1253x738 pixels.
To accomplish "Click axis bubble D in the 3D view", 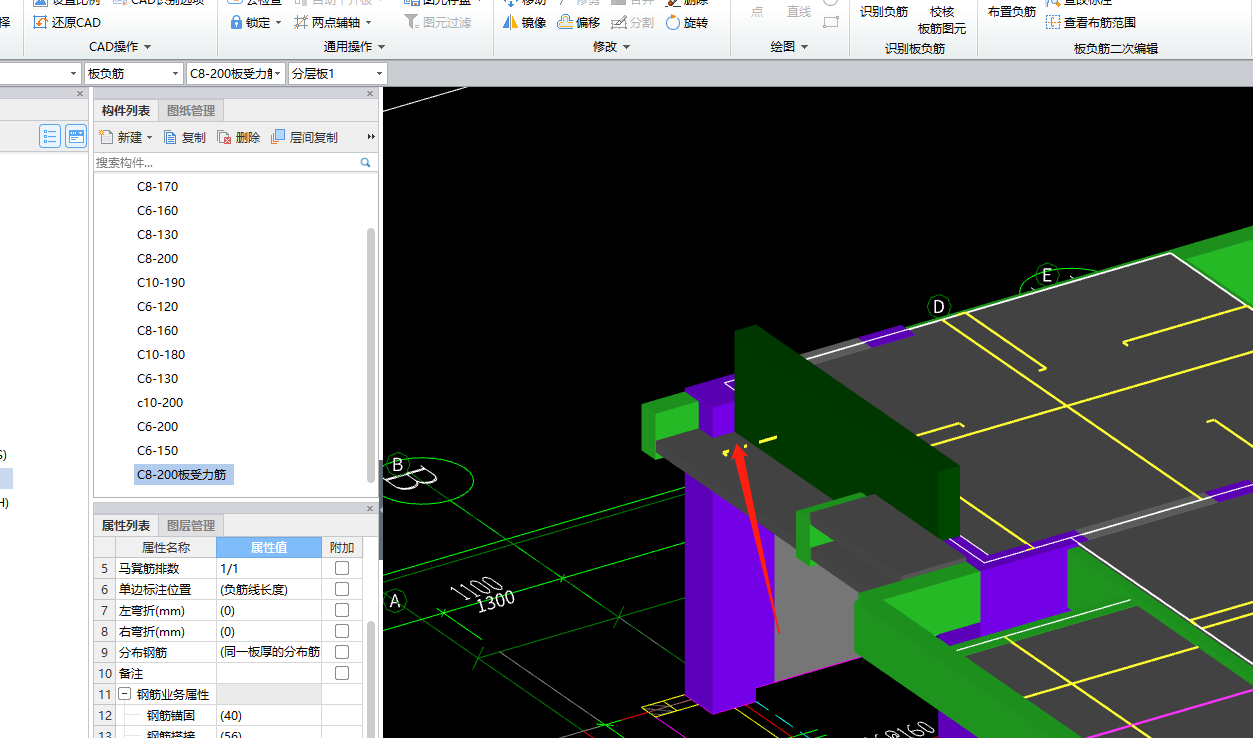I will click(938, 306).
